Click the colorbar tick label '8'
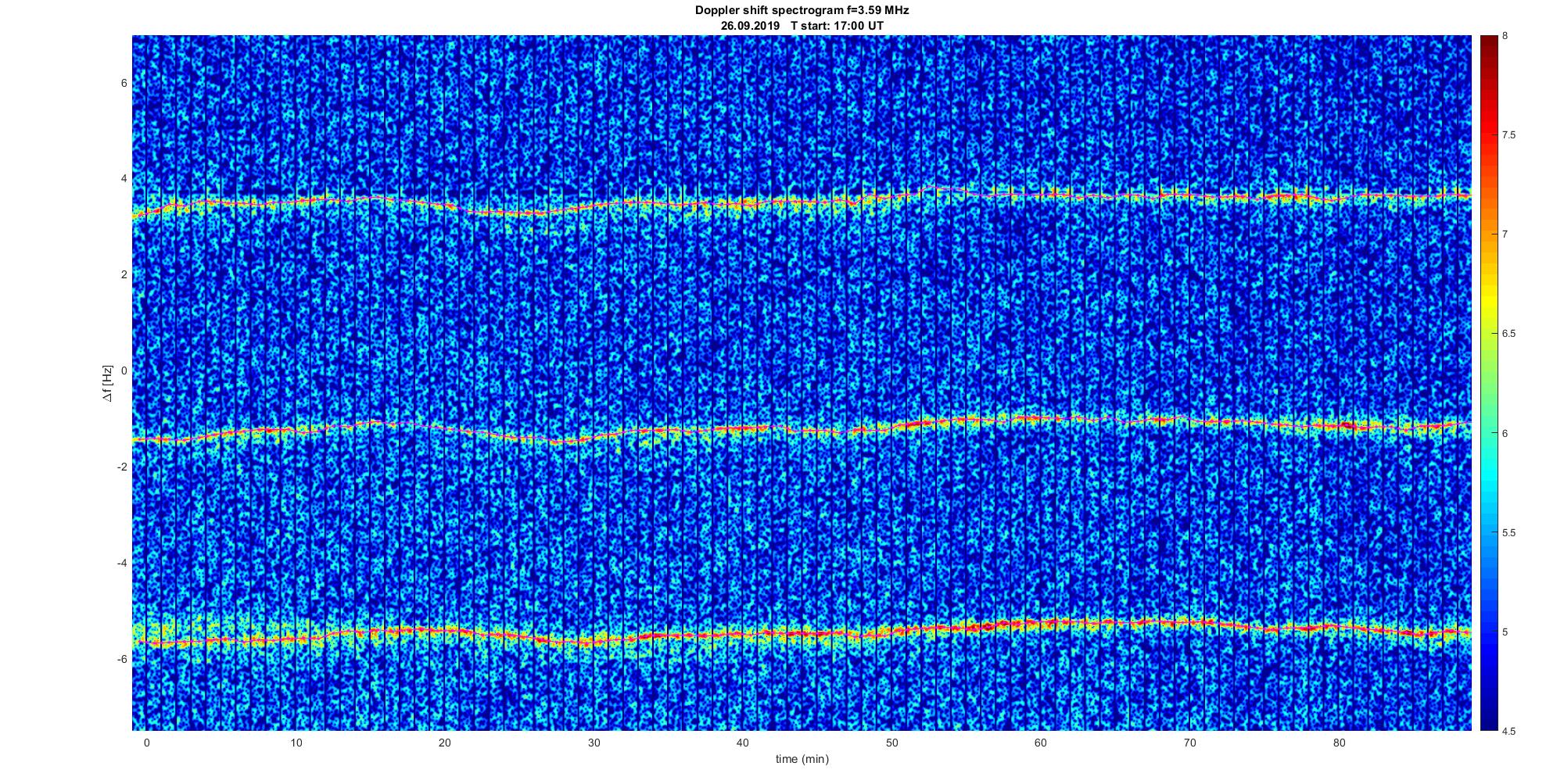Viewport: 1564px width, 784px height. (1505, 36)
